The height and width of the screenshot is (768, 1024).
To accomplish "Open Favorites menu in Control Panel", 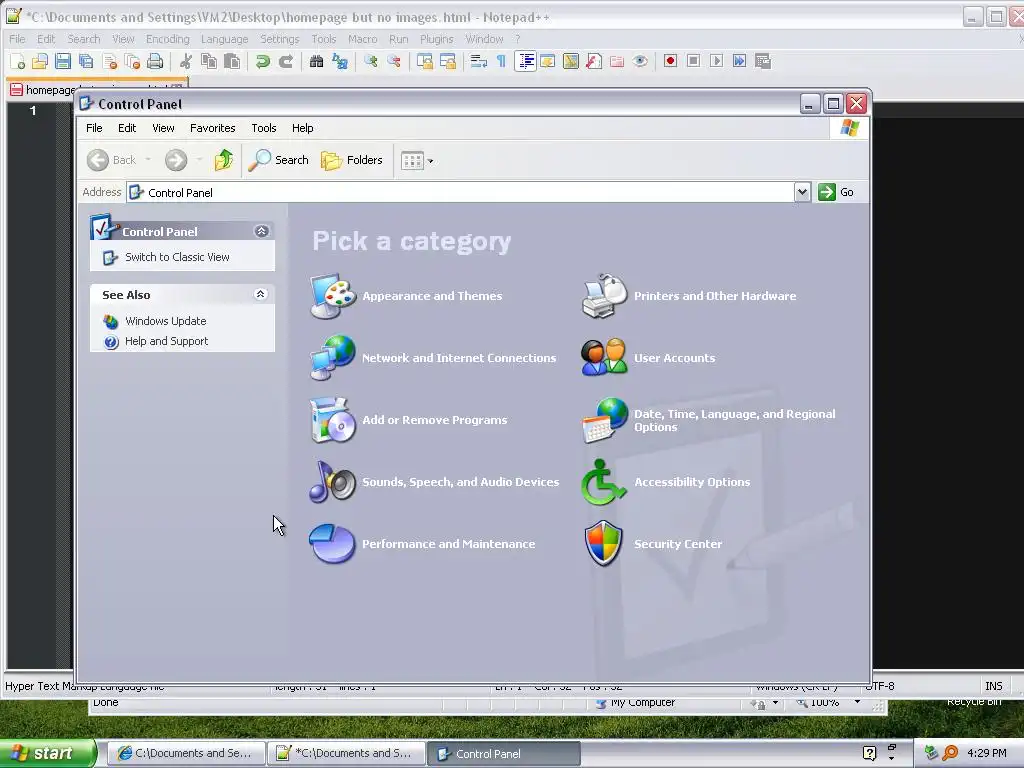I will [212, 128].
